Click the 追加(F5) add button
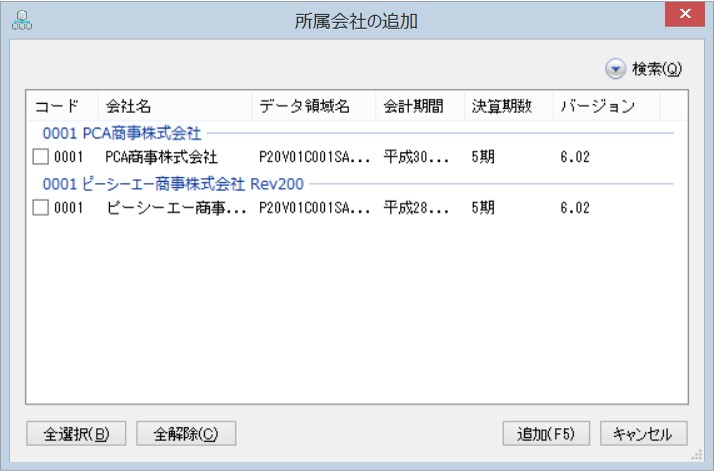 (546, 433)
